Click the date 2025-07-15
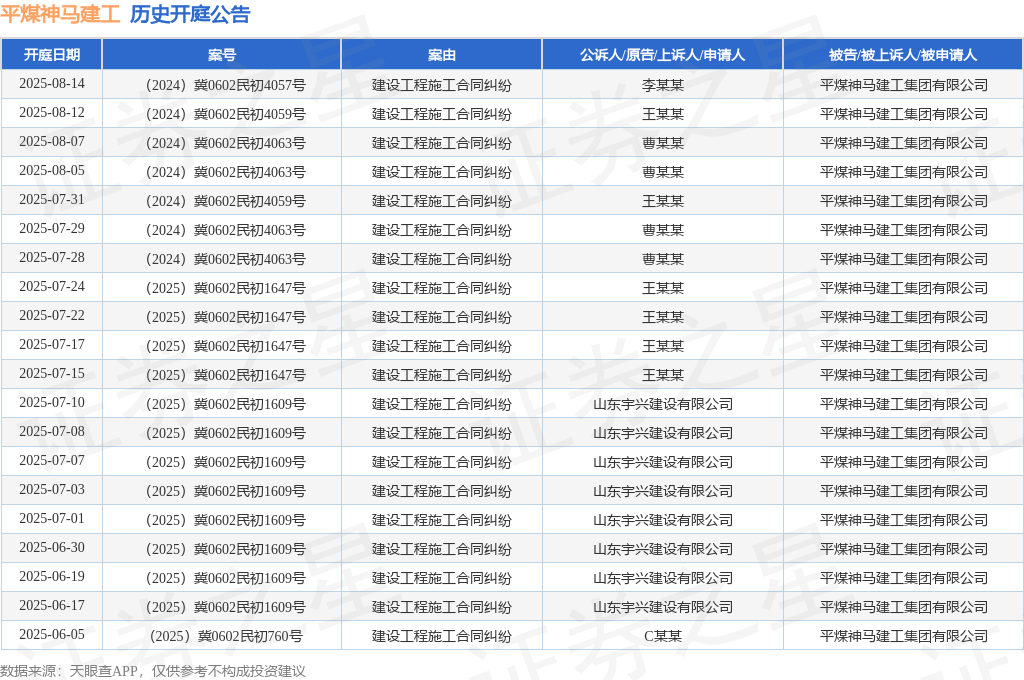The image size is (1024, 680). coord(52,373)
